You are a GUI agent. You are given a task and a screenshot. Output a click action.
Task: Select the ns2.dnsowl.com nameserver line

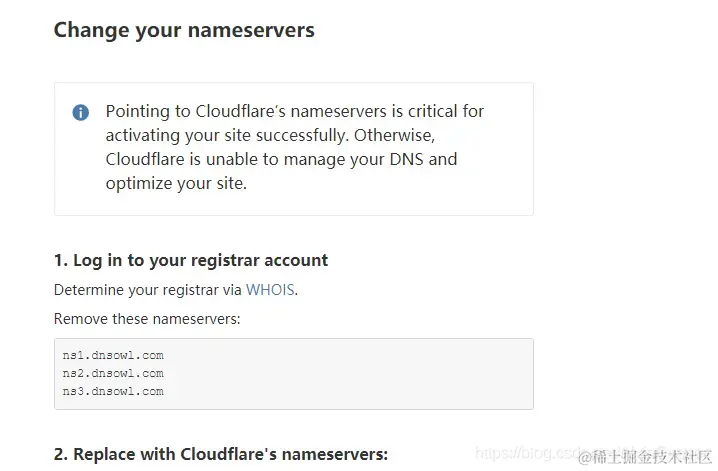point(113,374)
